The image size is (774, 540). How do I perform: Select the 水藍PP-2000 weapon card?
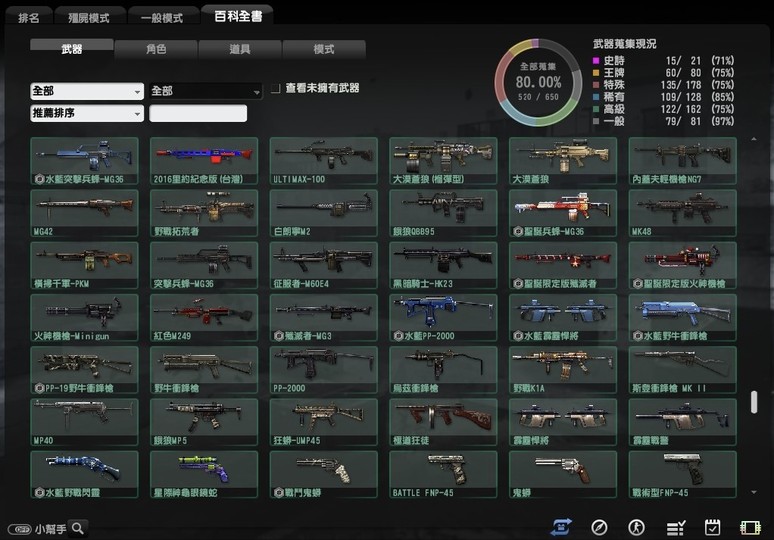pos(443,318)
